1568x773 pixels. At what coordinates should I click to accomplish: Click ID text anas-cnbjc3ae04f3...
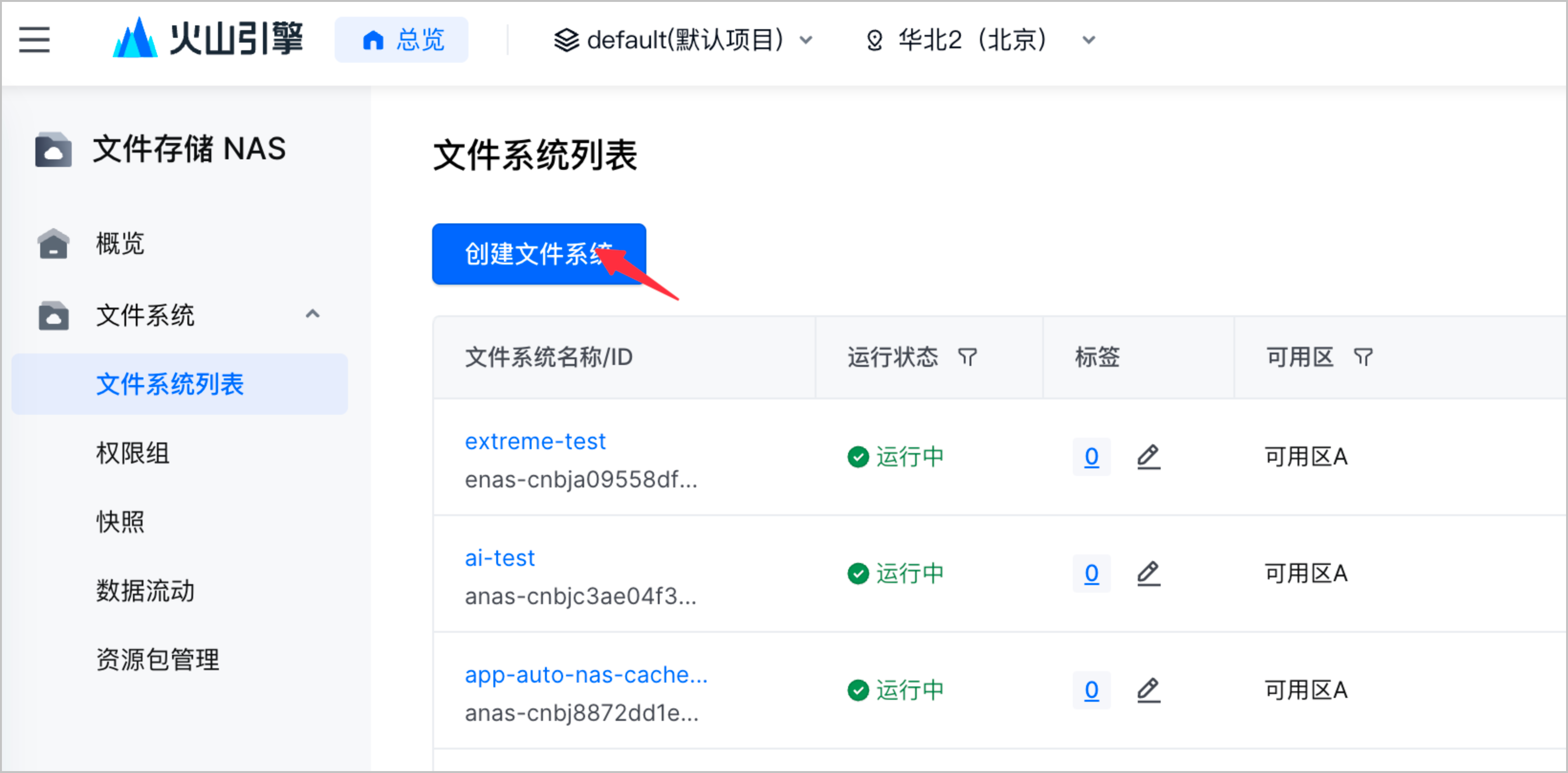click(x=580, y=596)
